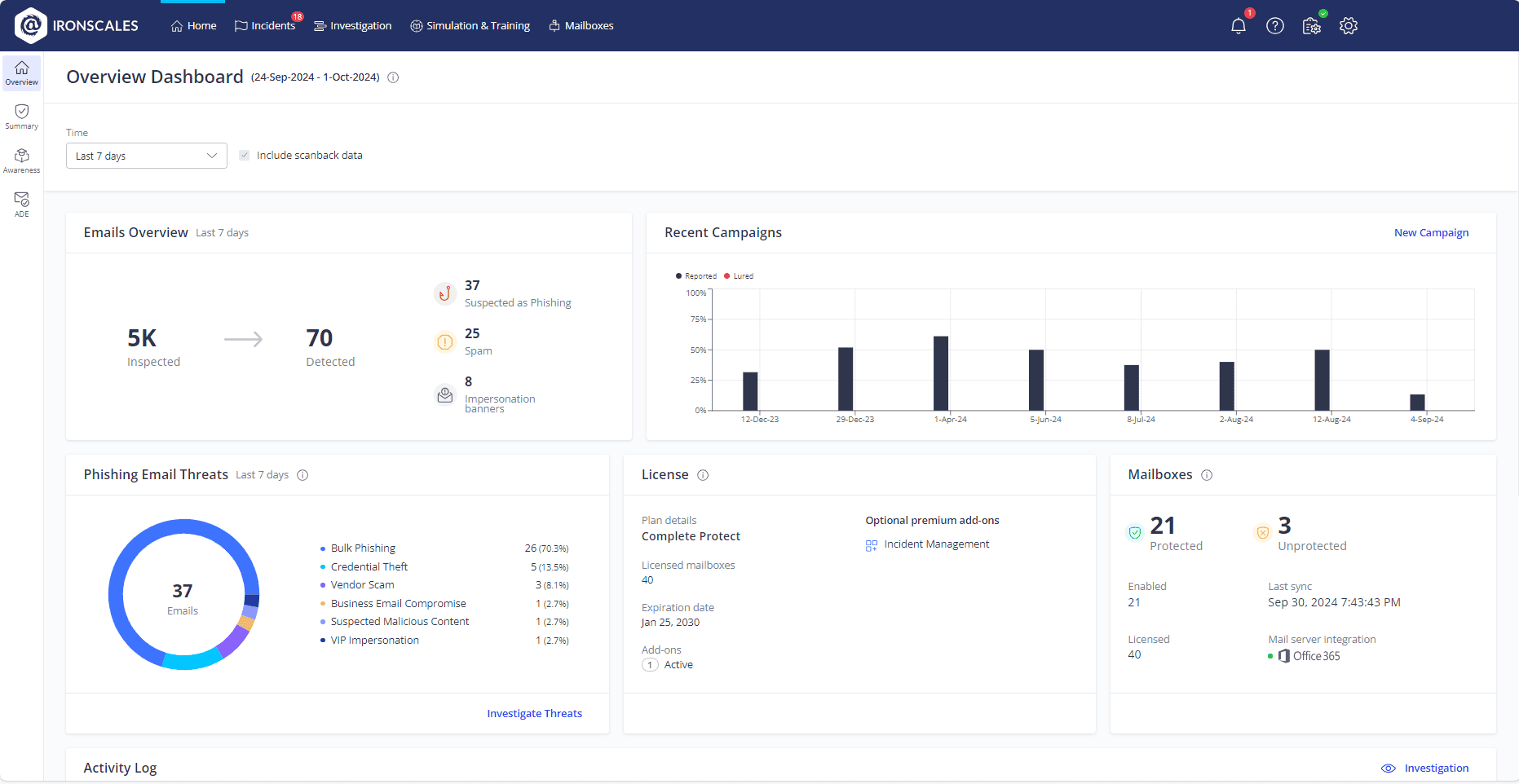Click the New Campaign link
This screenshot has height=784, width=1519.
tap(1431, 233)
